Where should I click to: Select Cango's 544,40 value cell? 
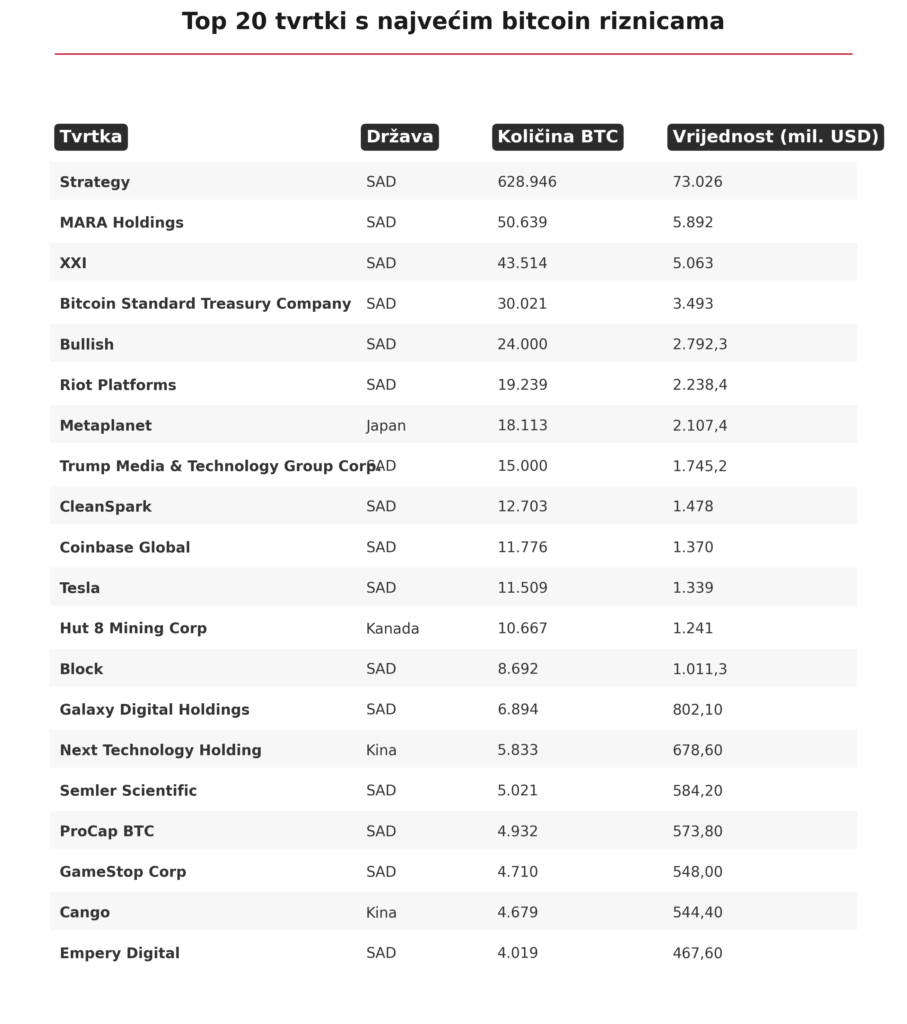[697, 912]
